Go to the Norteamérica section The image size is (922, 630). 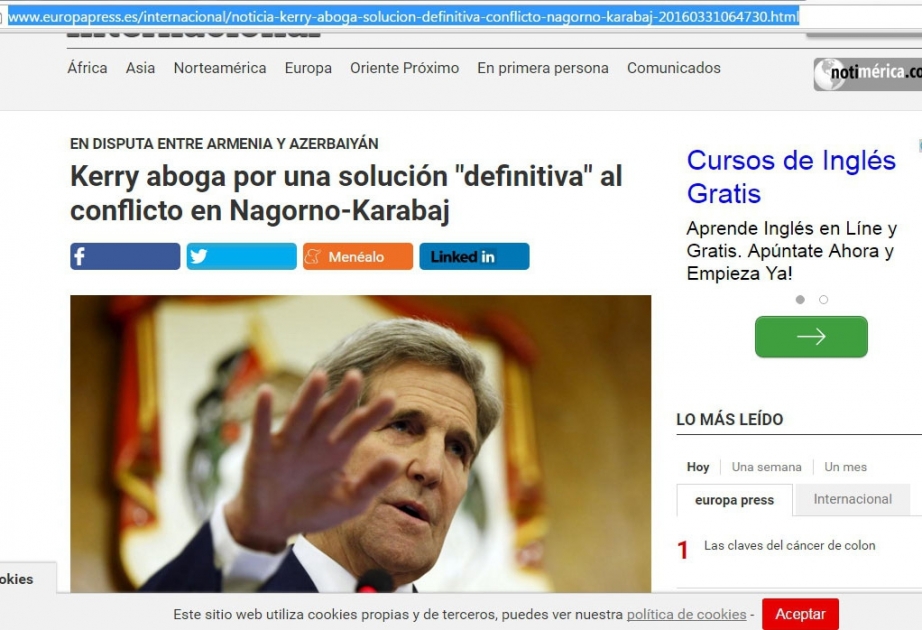(220, 68)
